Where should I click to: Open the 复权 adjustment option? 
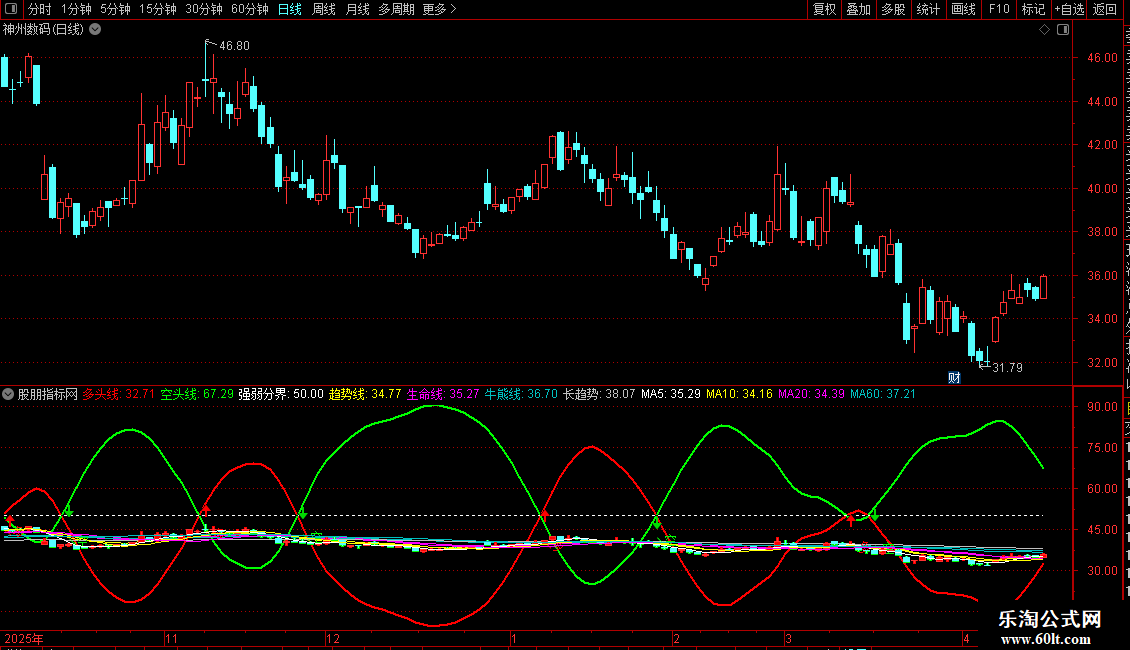pyautogui.click(x=824, y=9)
